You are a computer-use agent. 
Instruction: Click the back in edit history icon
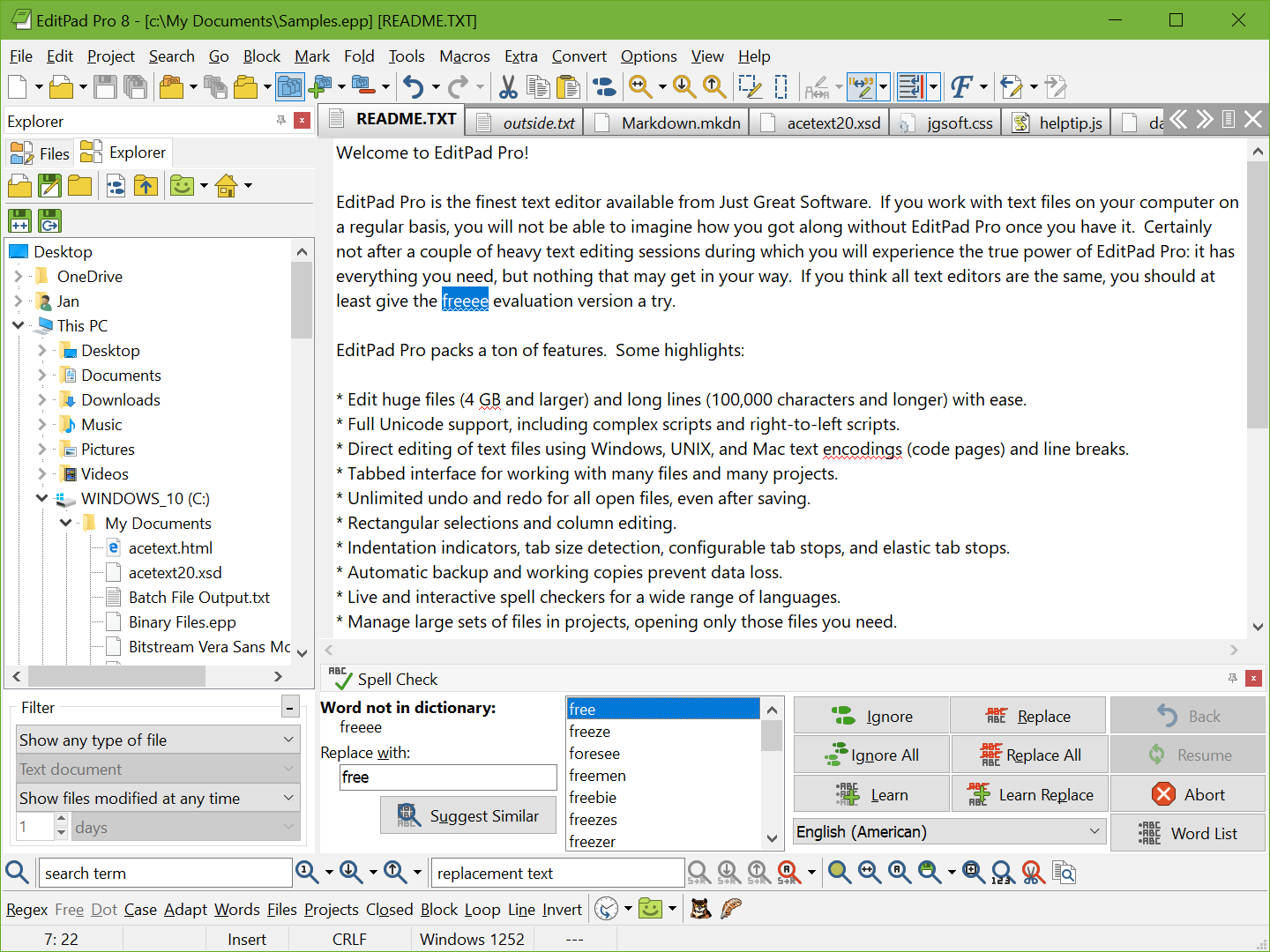[x=1012, y=86]
